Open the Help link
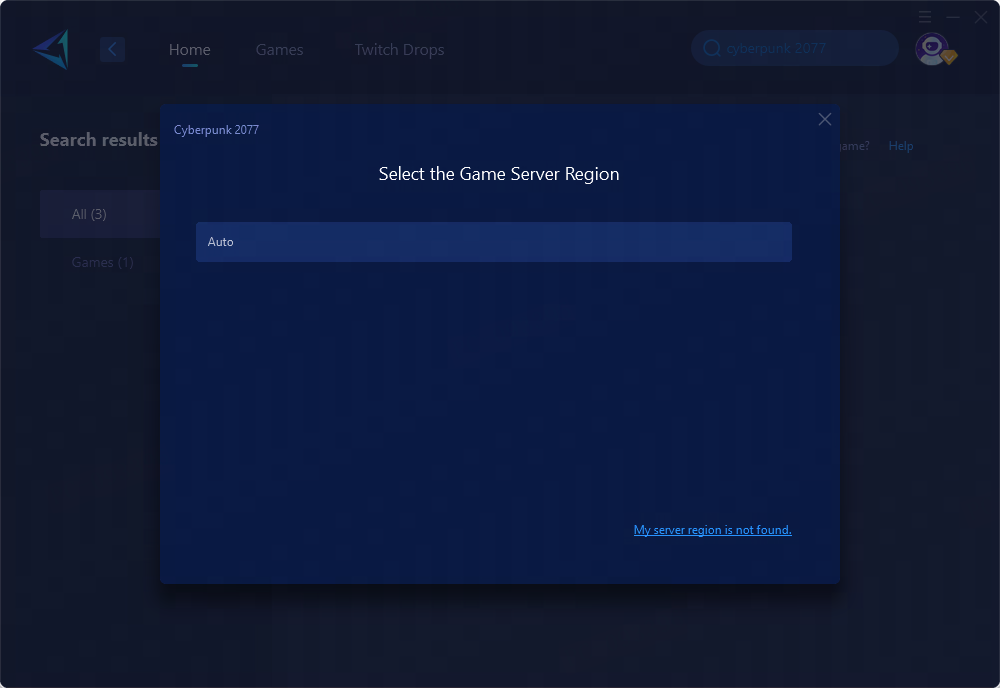Viewport: 1000px width, 688px height. (901, 146)
